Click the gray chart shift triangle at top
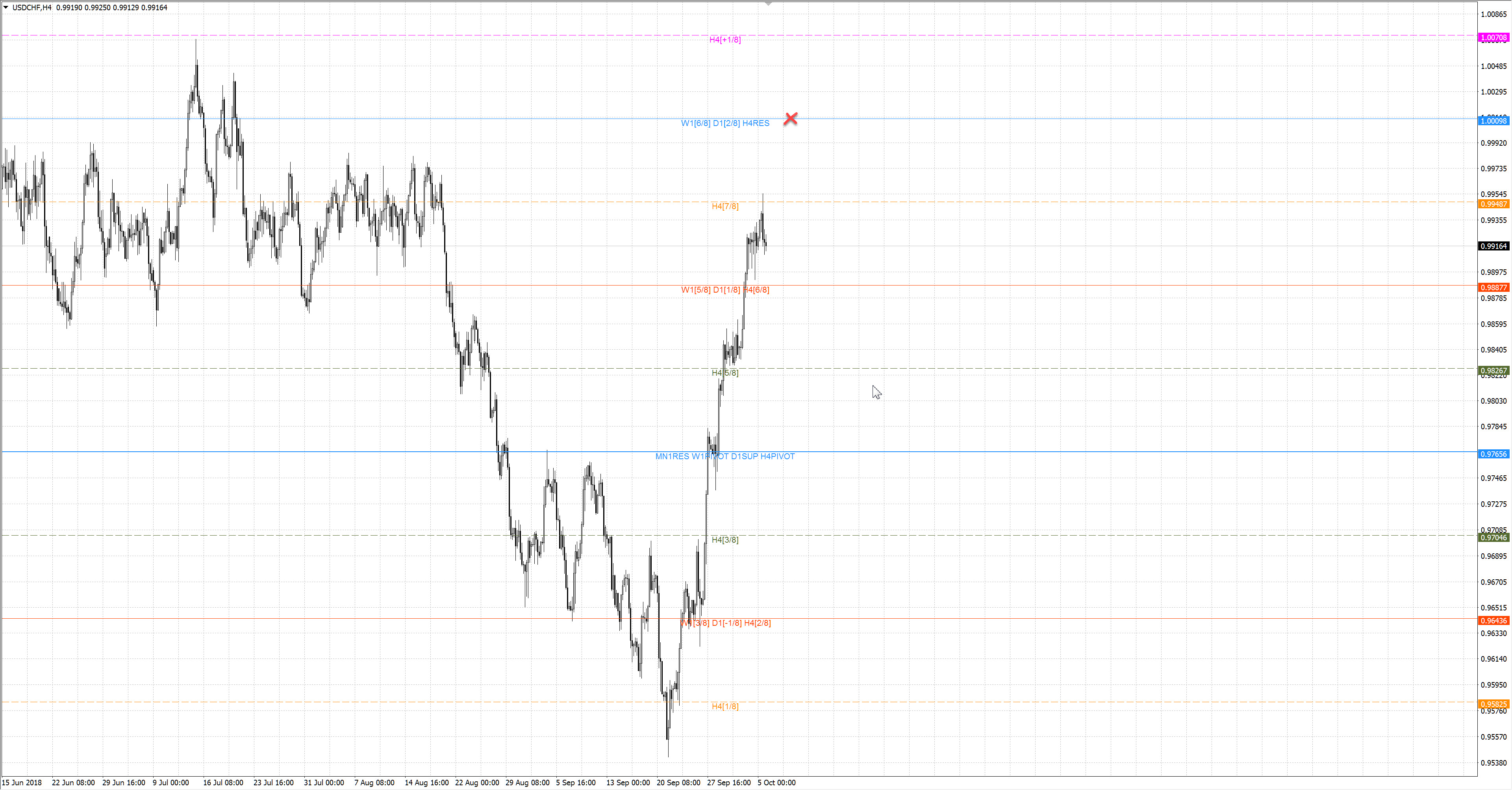This screenshot has height=790, width=1512. [768, 4]
